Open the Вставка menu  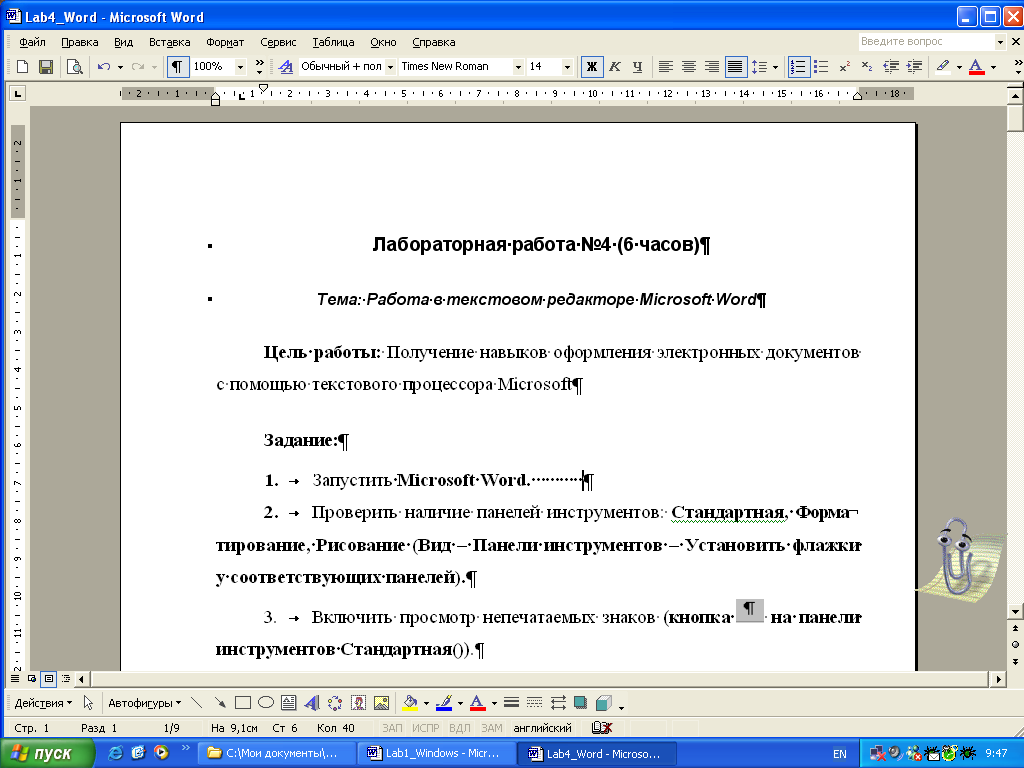[169, 42]
